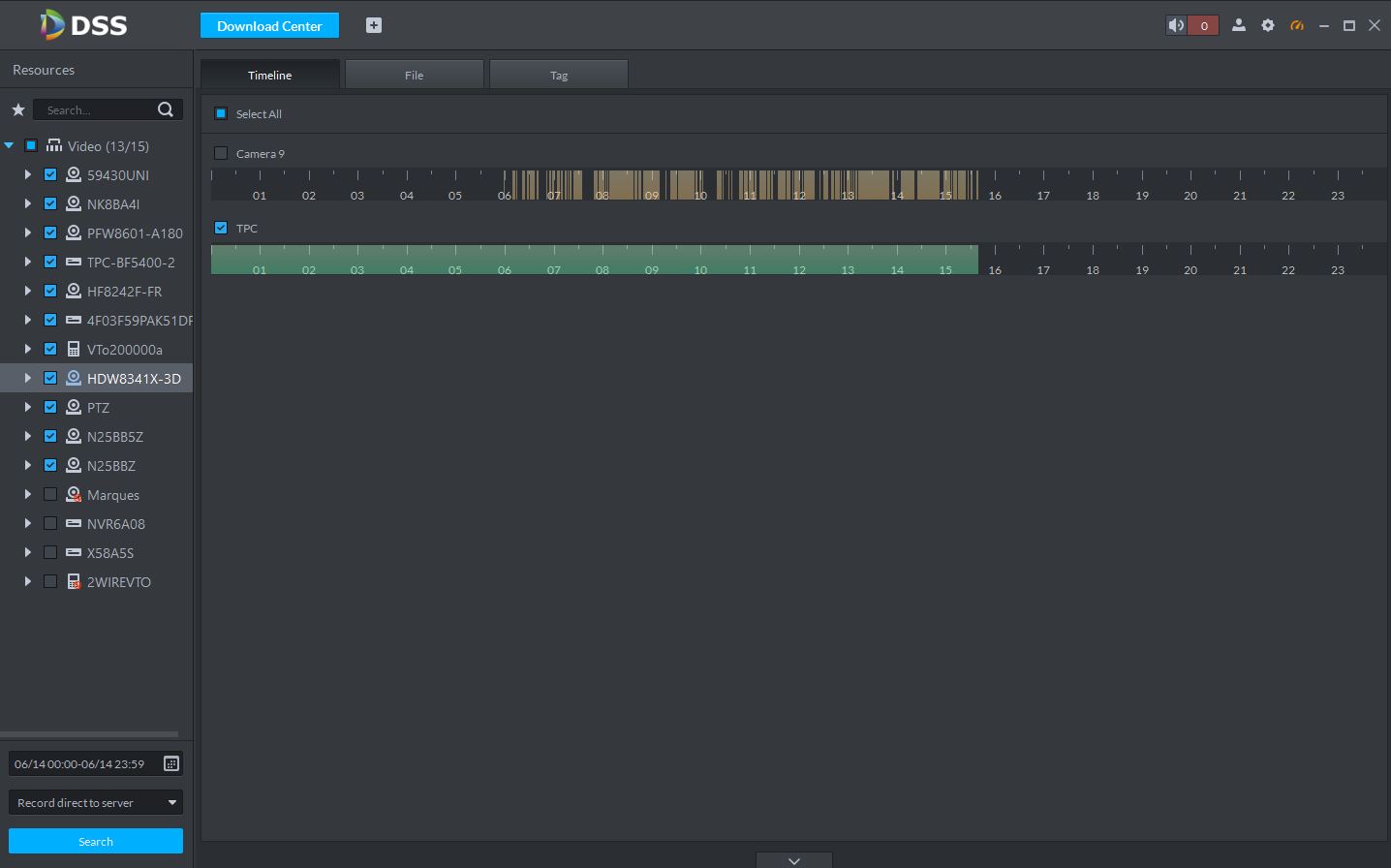Click the camera icon of PFW8601-A180
This screenshot has height=868, width=1391.
click(74, 232)
